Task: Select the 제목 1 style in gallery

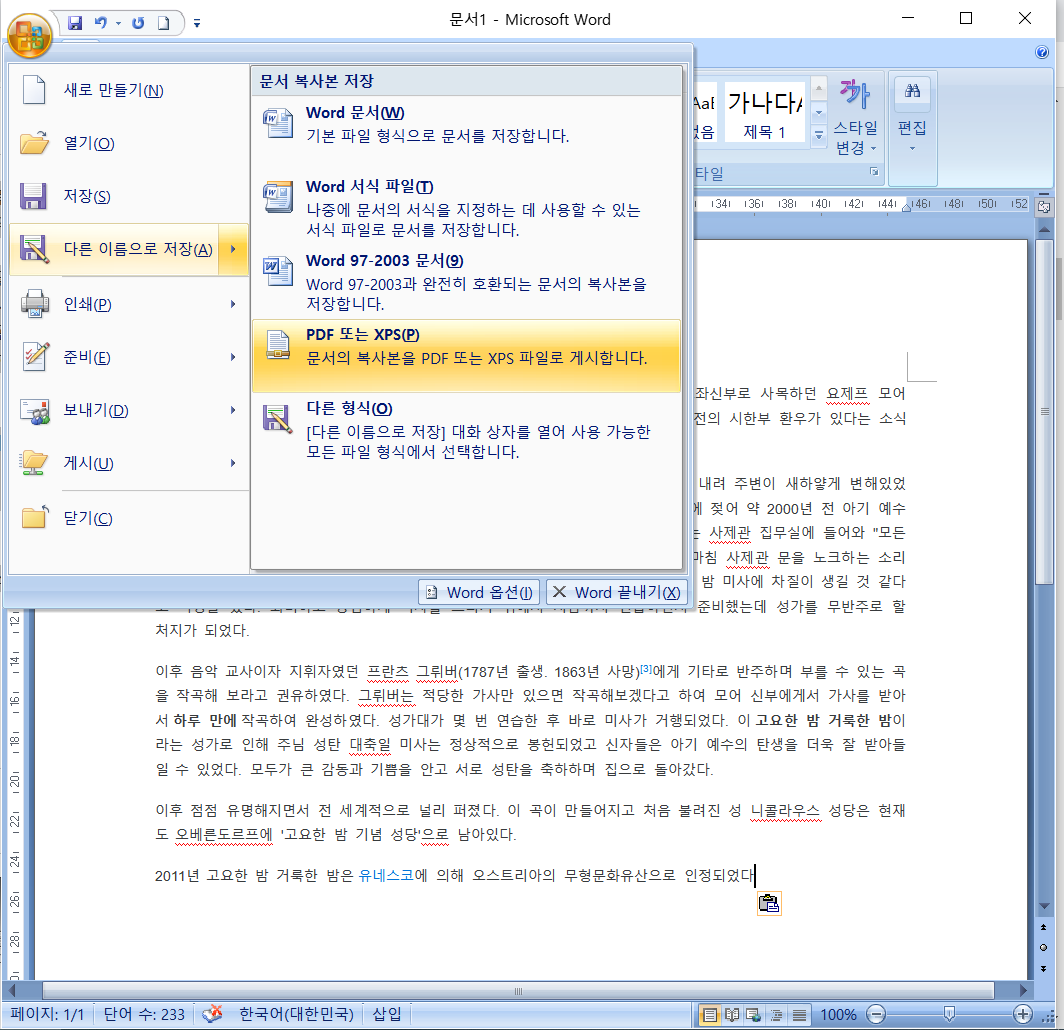Action: 765,112
